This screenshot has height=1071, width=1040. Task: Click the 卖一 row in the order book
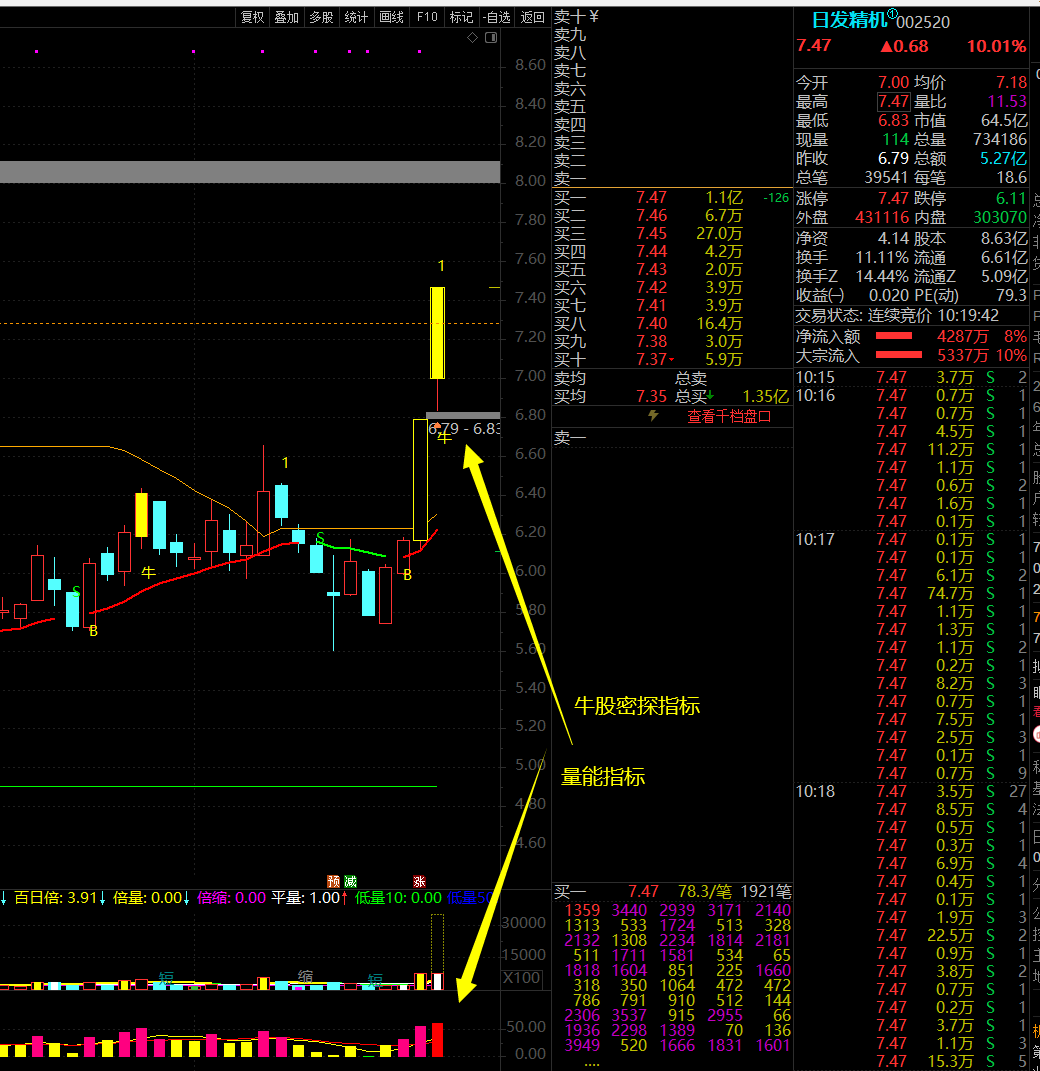click(672, 179)
